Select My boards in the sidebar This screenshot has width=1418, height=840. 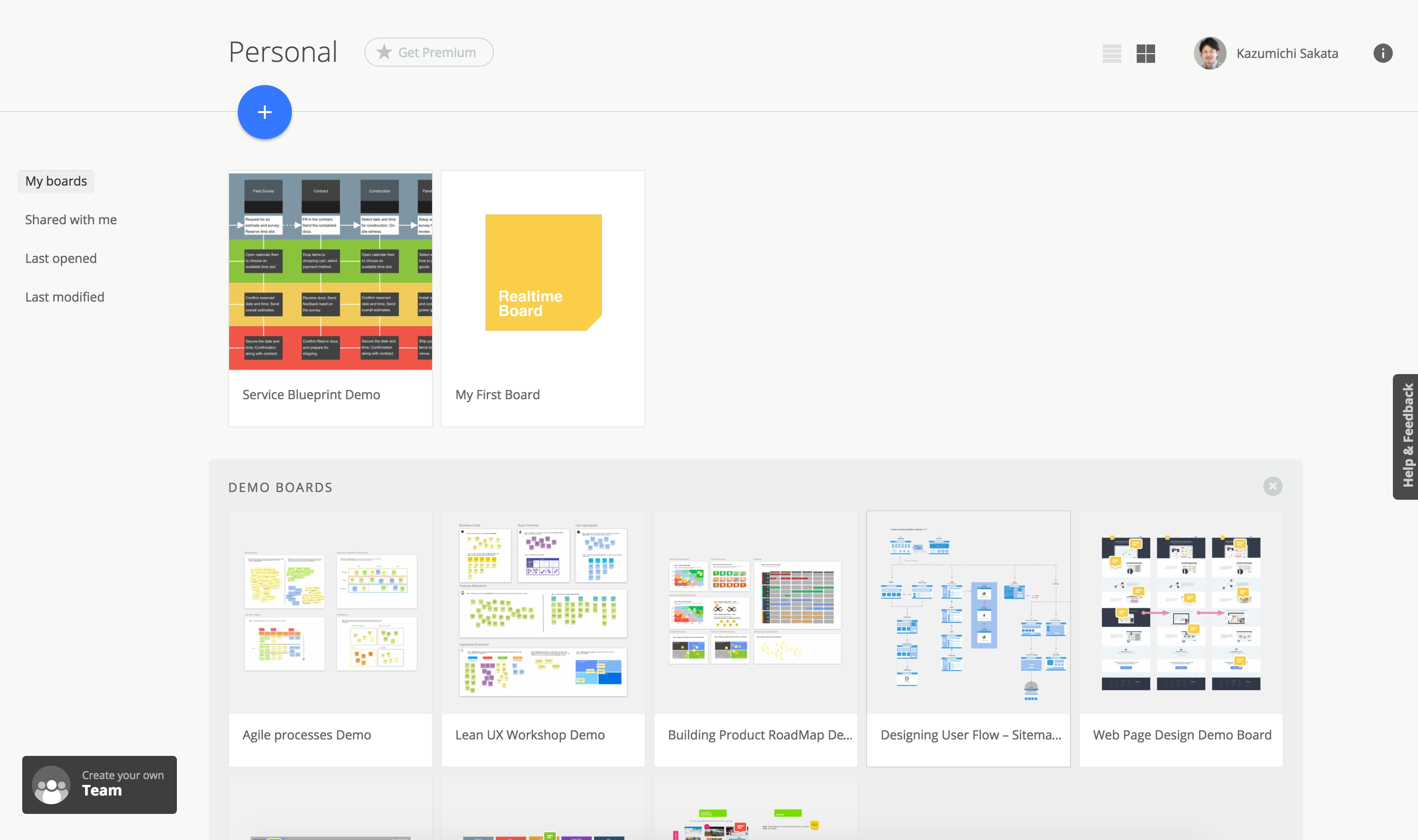coord(56,181)
